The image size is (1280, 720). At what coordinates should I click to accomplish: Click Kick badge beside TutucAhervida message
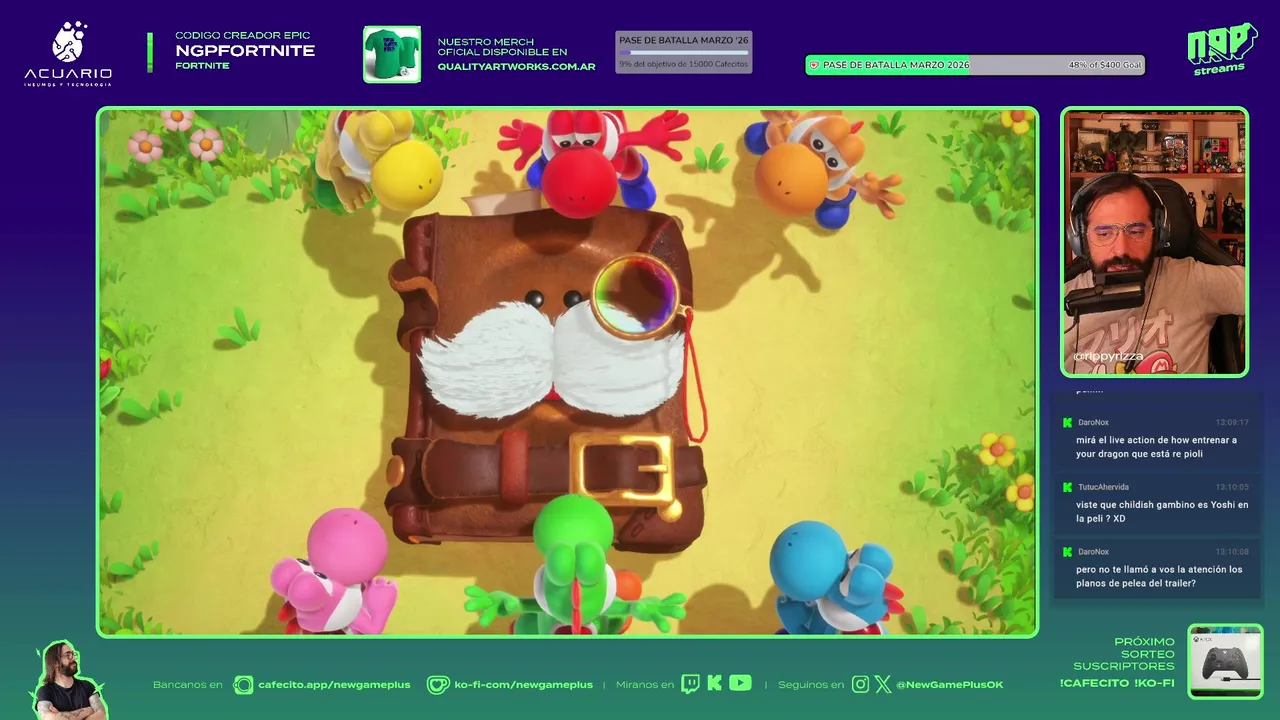tap(1067, 487)
